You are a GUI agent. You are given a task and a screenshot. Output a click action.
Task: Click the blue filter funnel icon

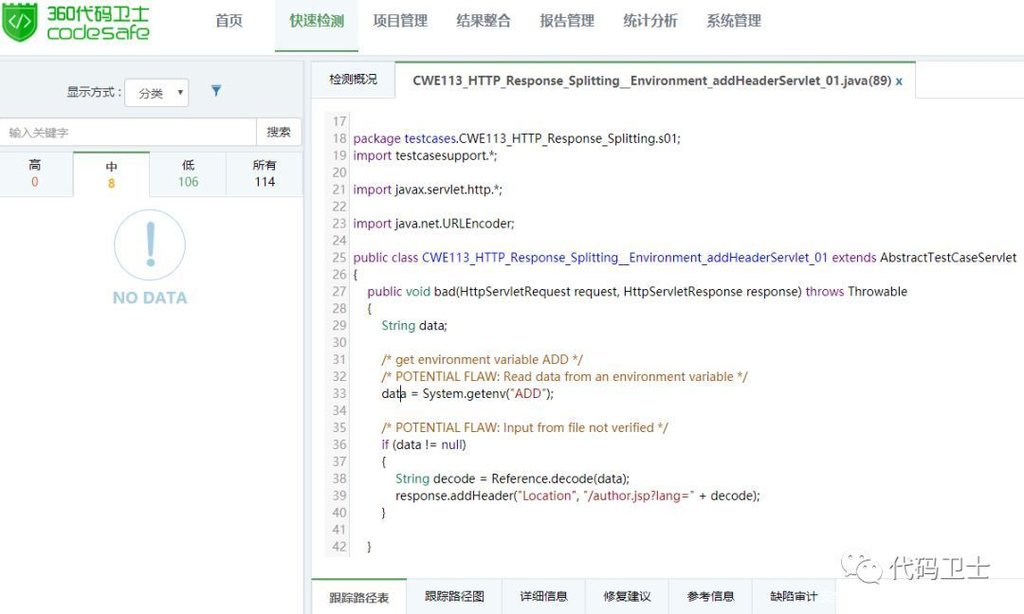pos(216,91)
